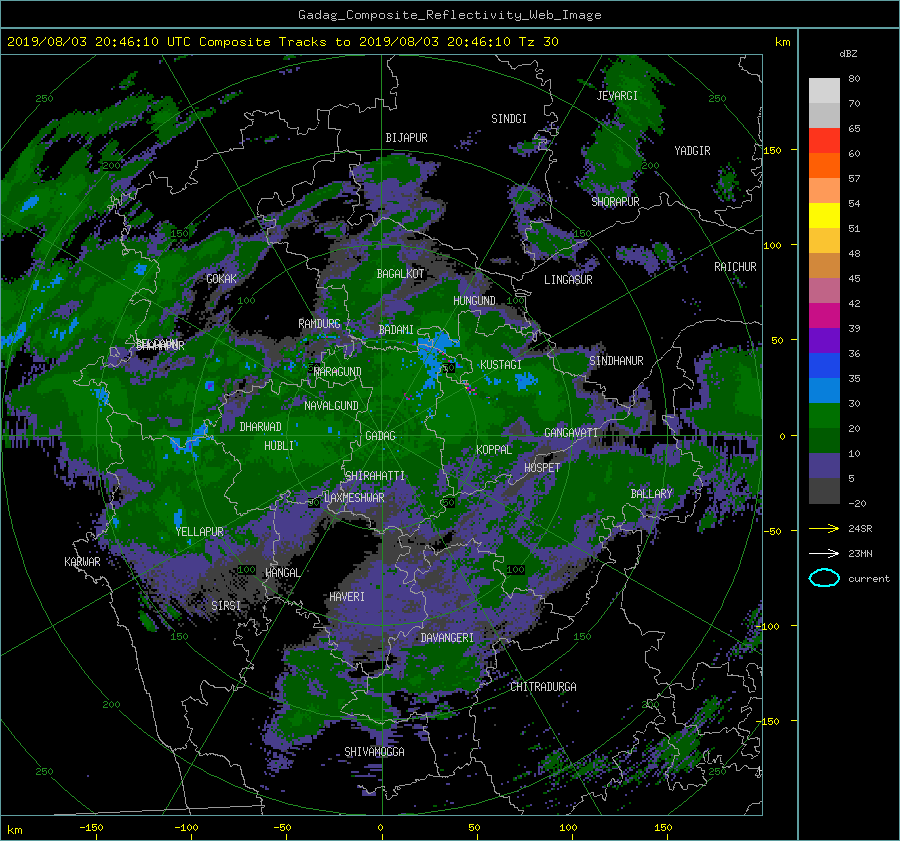Image resolution: width=900 pixels, height=841 pixels.
Task: Click the 150 tick on right axis
Action: pyautogui.click(x=773, y=150)
